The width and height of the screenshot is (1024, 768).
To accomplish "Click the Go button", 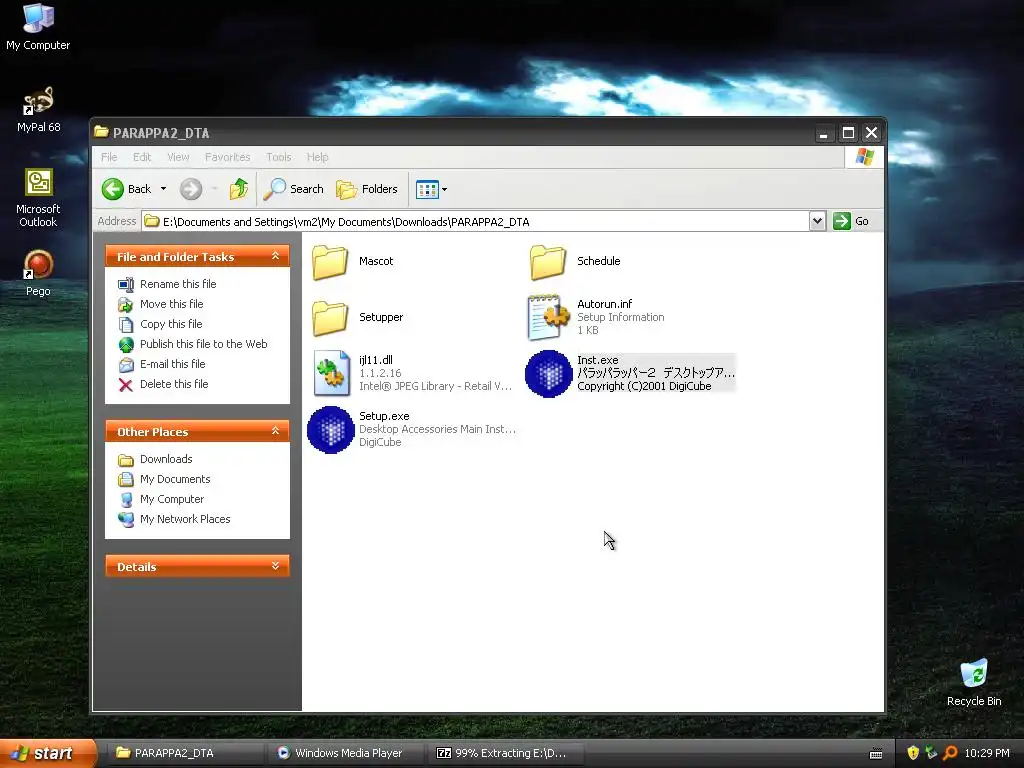I will pyautogui.click(x=852, y=221).
